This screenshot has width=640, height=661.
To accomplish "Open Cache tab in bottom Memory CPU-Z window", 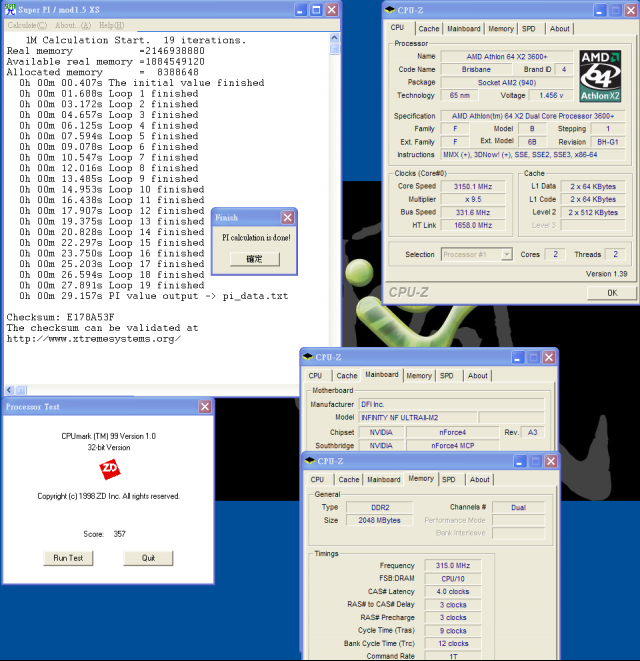I will (349, 479).
